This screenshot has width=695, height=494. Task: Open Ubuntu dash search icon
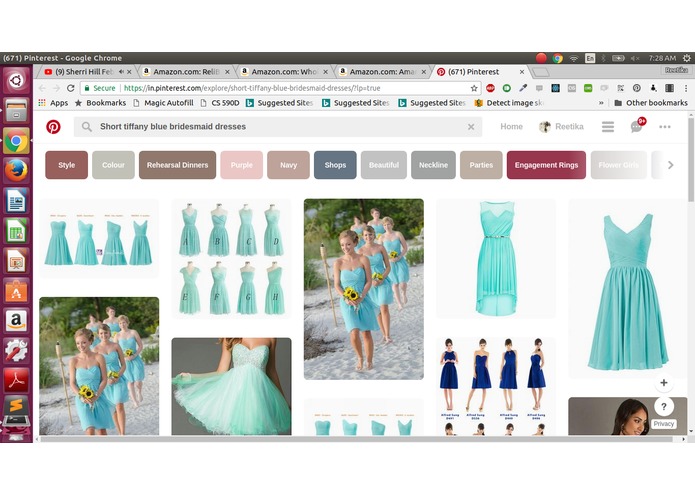(x=16, y=80)
